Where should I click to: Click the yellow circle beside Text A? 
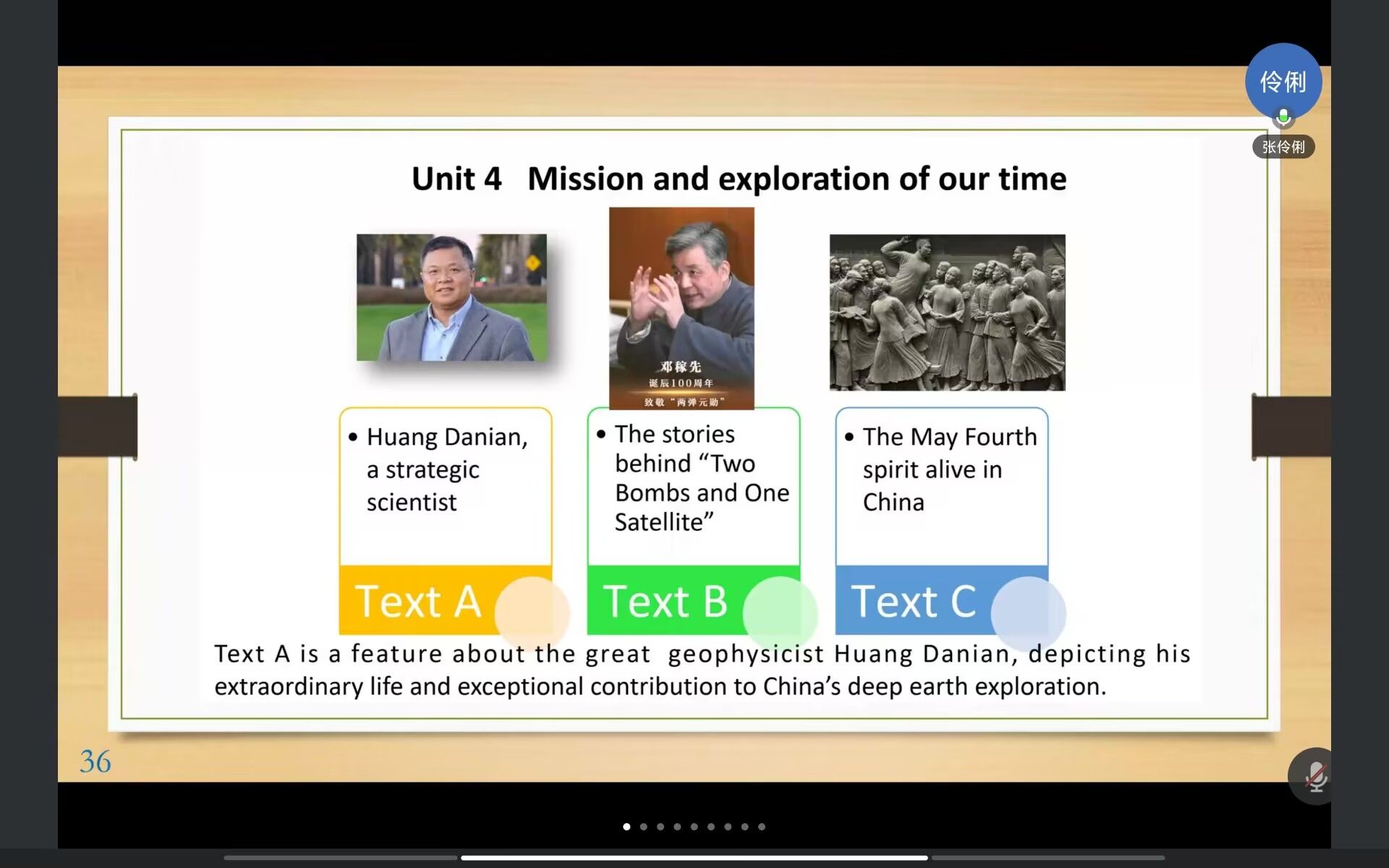532,613
